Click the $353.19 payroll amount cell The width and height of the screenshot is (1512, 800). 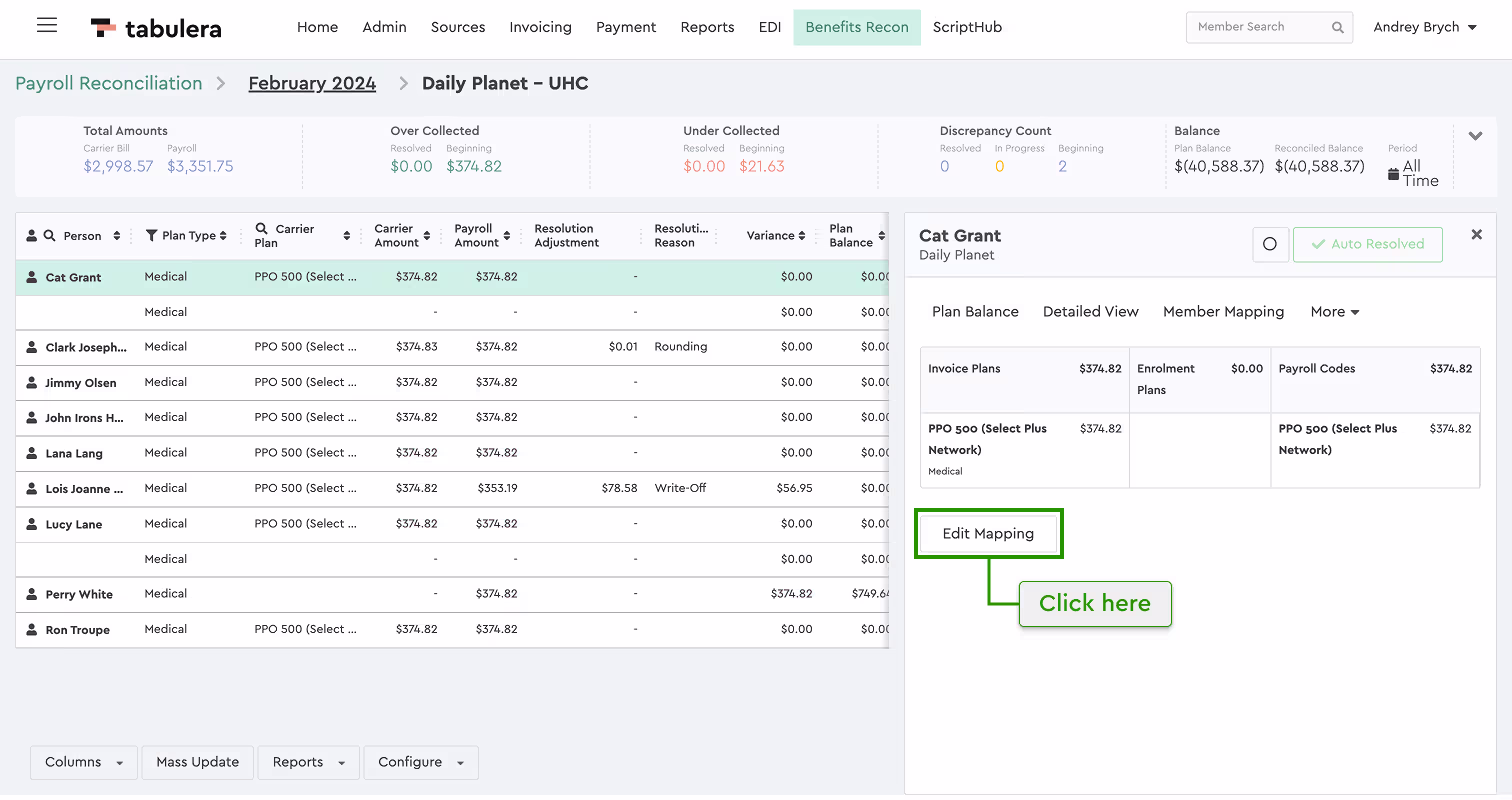click(497, 488)
